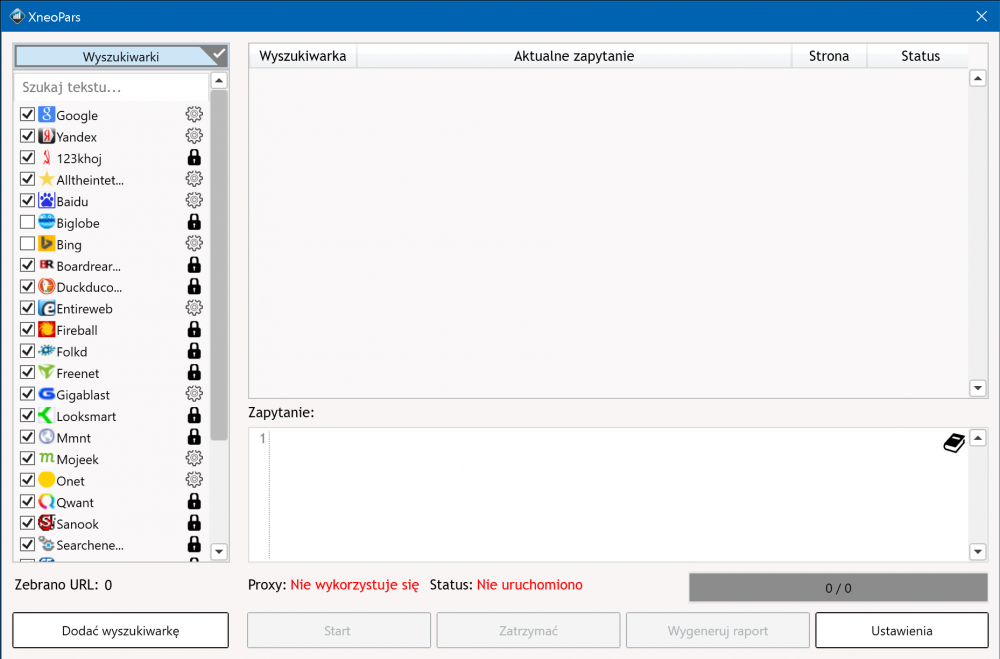Open Bing settings gear icon

194,243
